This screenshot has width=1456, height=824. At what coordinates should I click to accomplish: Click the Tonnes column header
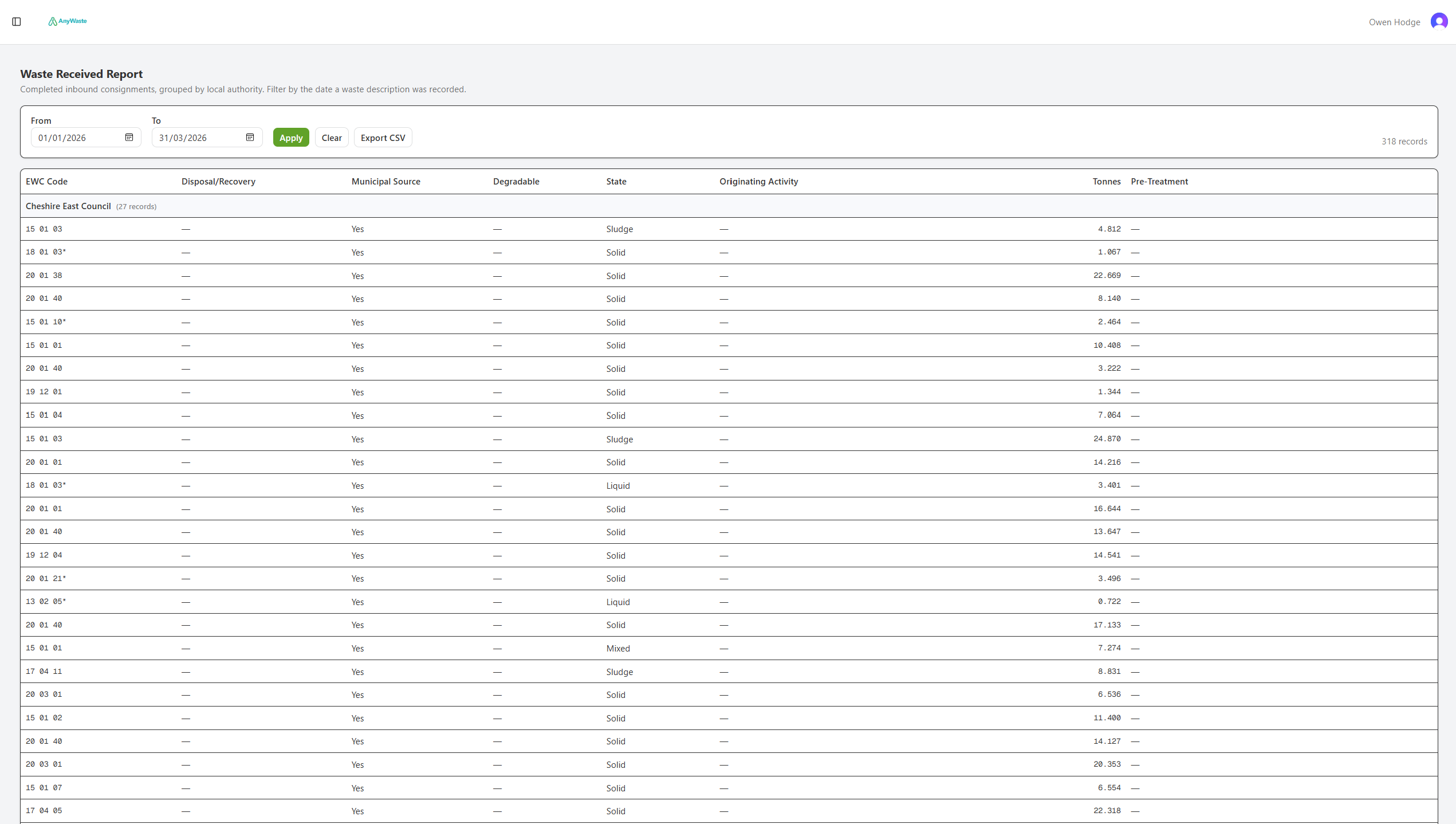(1106, 182)
